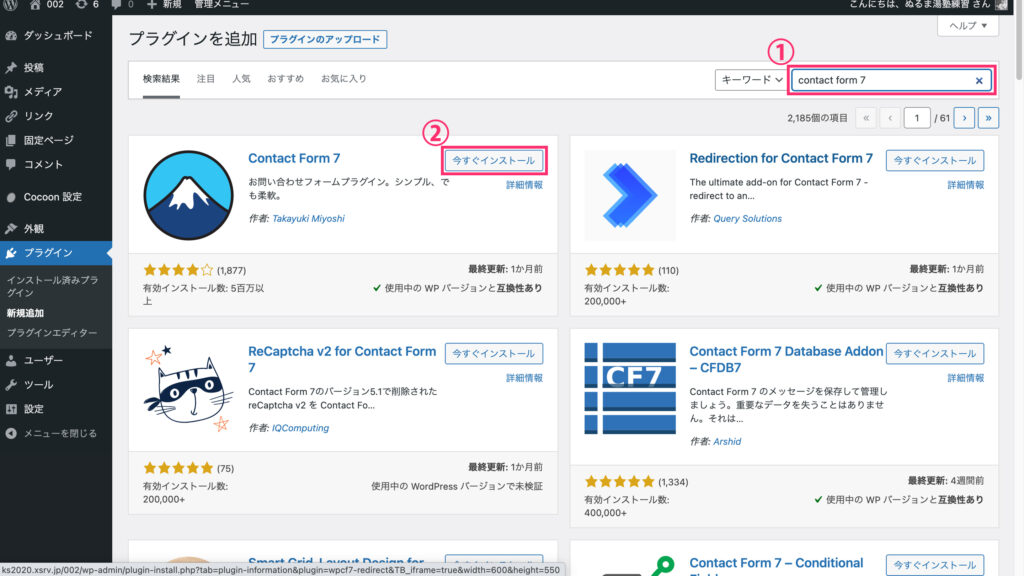Screen dimensions: 1024x576
Task: Install Contact Form 7 with 今すぐインストール
Action: click(x=494, y=160)
